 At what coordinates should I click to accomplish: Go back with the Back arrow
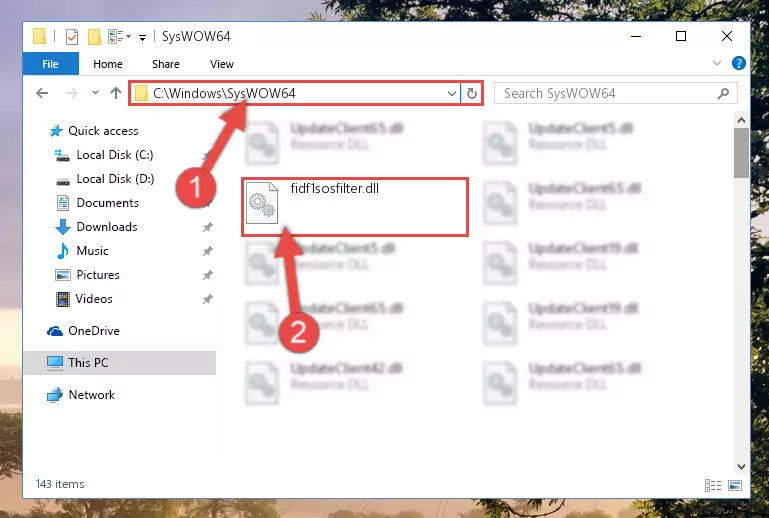(42, 93)
